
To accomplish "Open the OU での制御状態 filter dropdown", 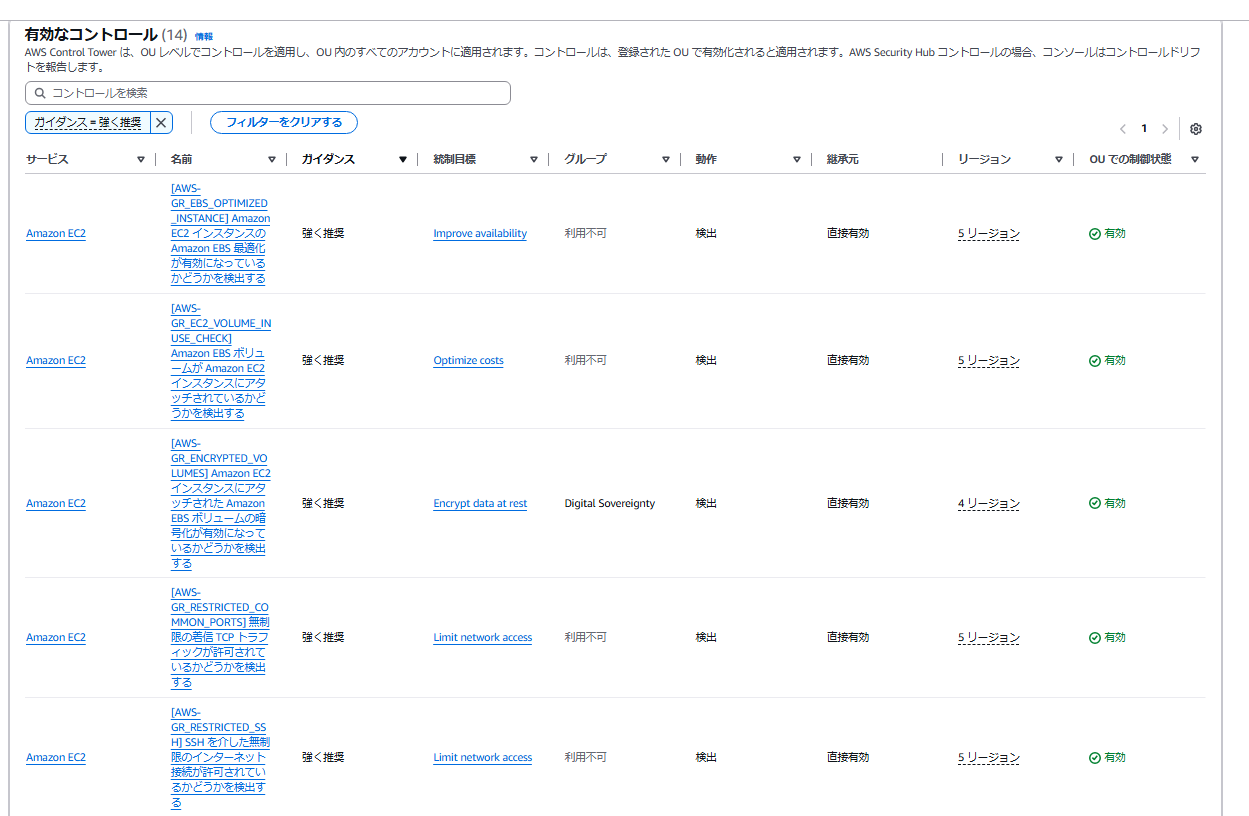I will (1194, 158).
